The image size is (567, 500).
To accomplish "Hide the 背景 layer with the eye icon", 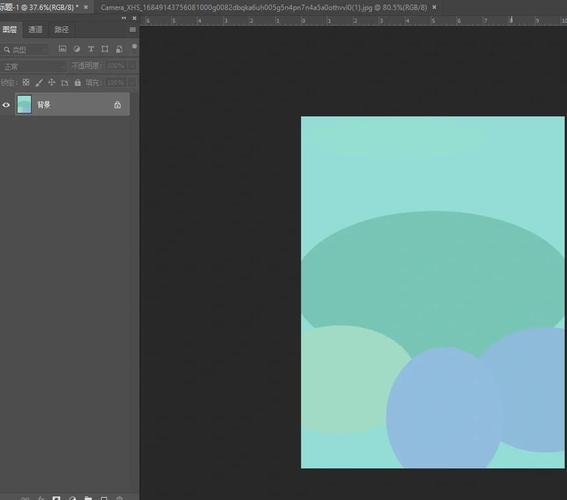I will (6, 105).
